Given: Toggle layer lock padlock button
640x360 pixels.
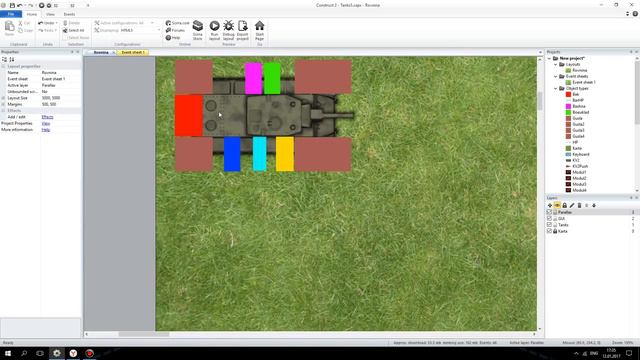Looking at the screenshot, I should coord(564,205).
